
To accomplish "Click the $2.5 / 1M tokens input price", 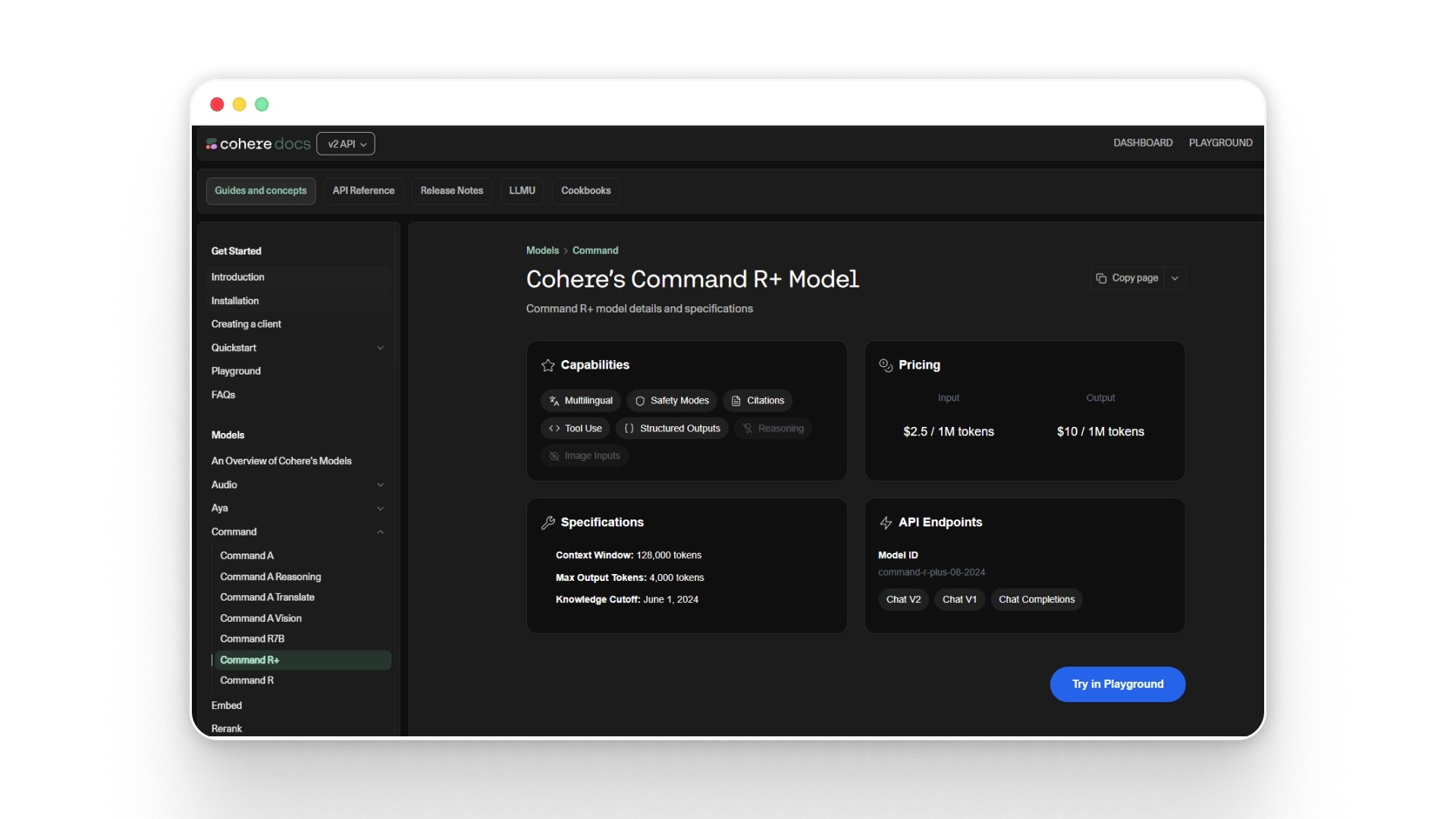I will point(949,431).
